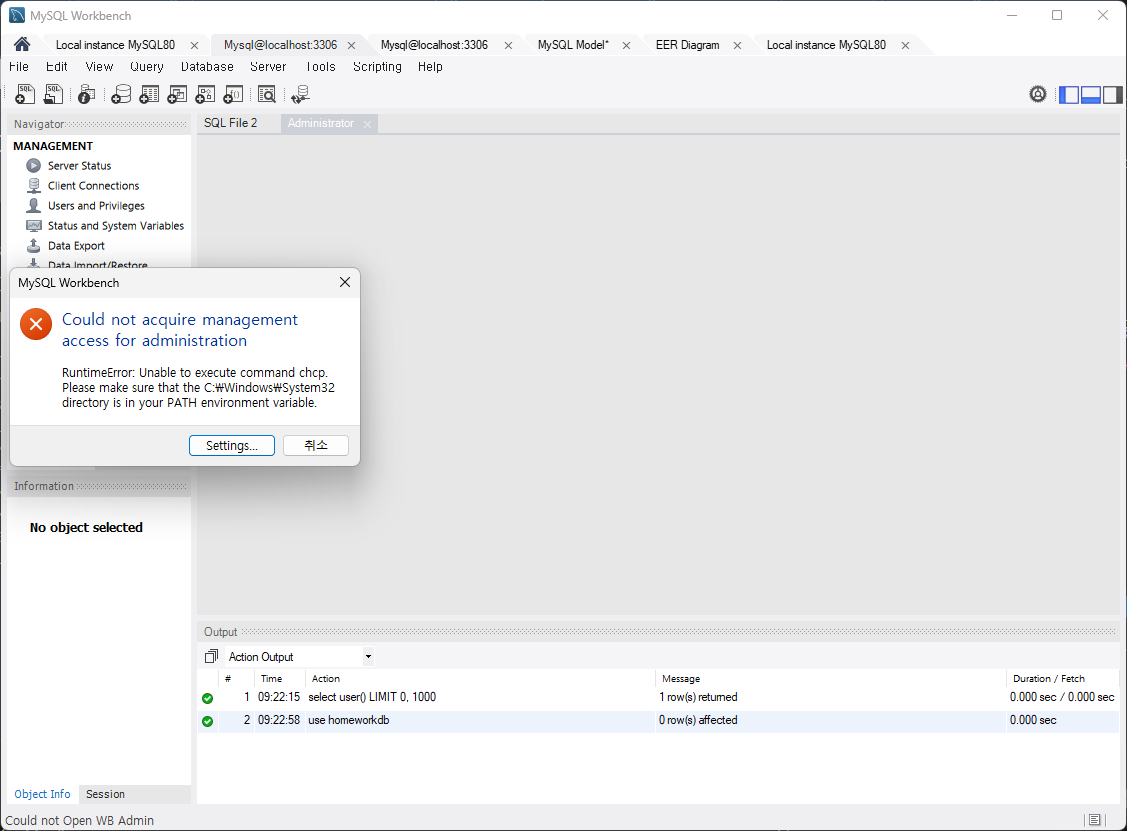
Task: Click the "1 row(s) returned" message
Action: coord(699,697)
